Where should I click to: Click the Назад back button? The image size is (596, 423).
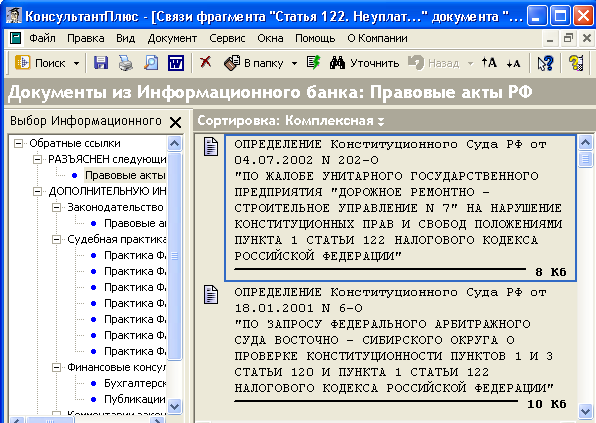click(x=434, y=63)
